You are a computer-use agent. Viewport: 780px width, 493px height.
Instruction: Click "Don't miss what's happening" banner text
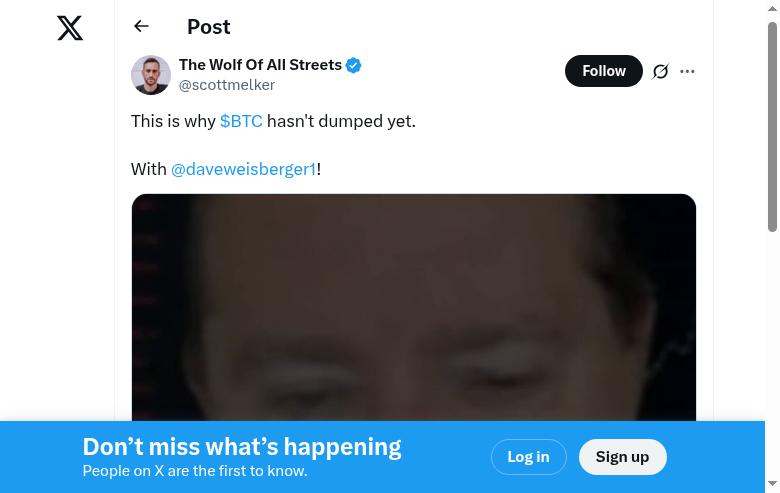click(242, 447)
